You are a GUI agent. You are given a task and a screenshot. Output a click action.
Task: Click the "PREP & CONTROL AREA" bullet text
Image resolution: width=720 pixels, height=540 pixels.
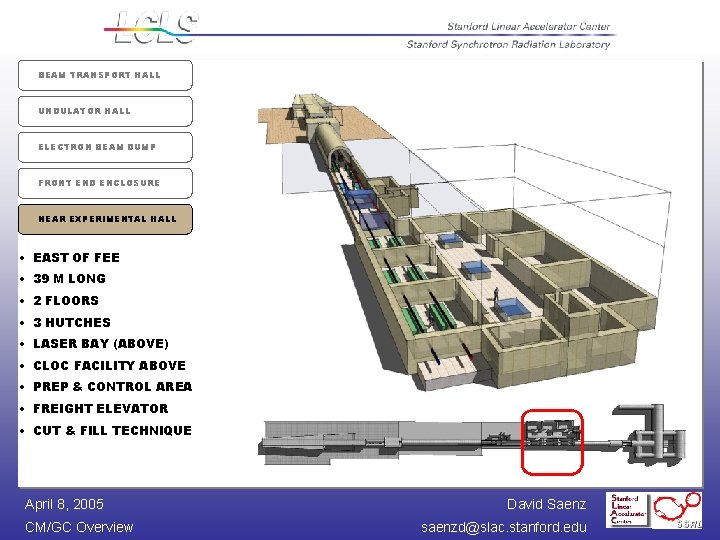(x=112, y=387)
